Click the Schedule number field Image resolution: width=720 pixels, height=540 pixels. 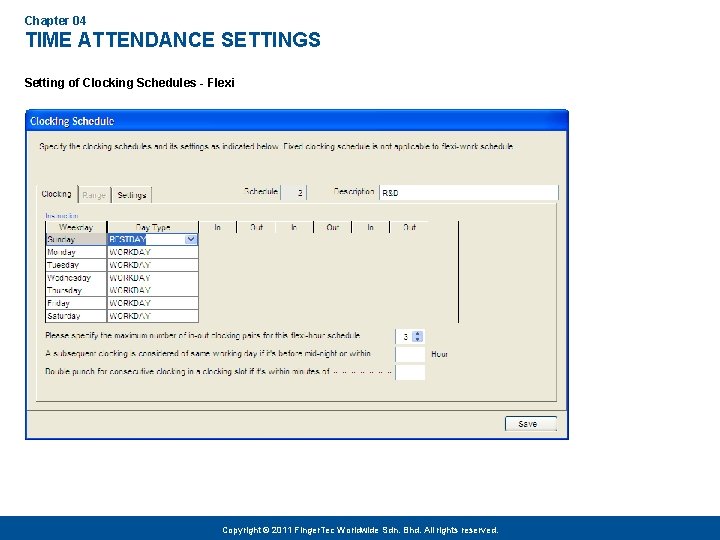tap(294, 193)
